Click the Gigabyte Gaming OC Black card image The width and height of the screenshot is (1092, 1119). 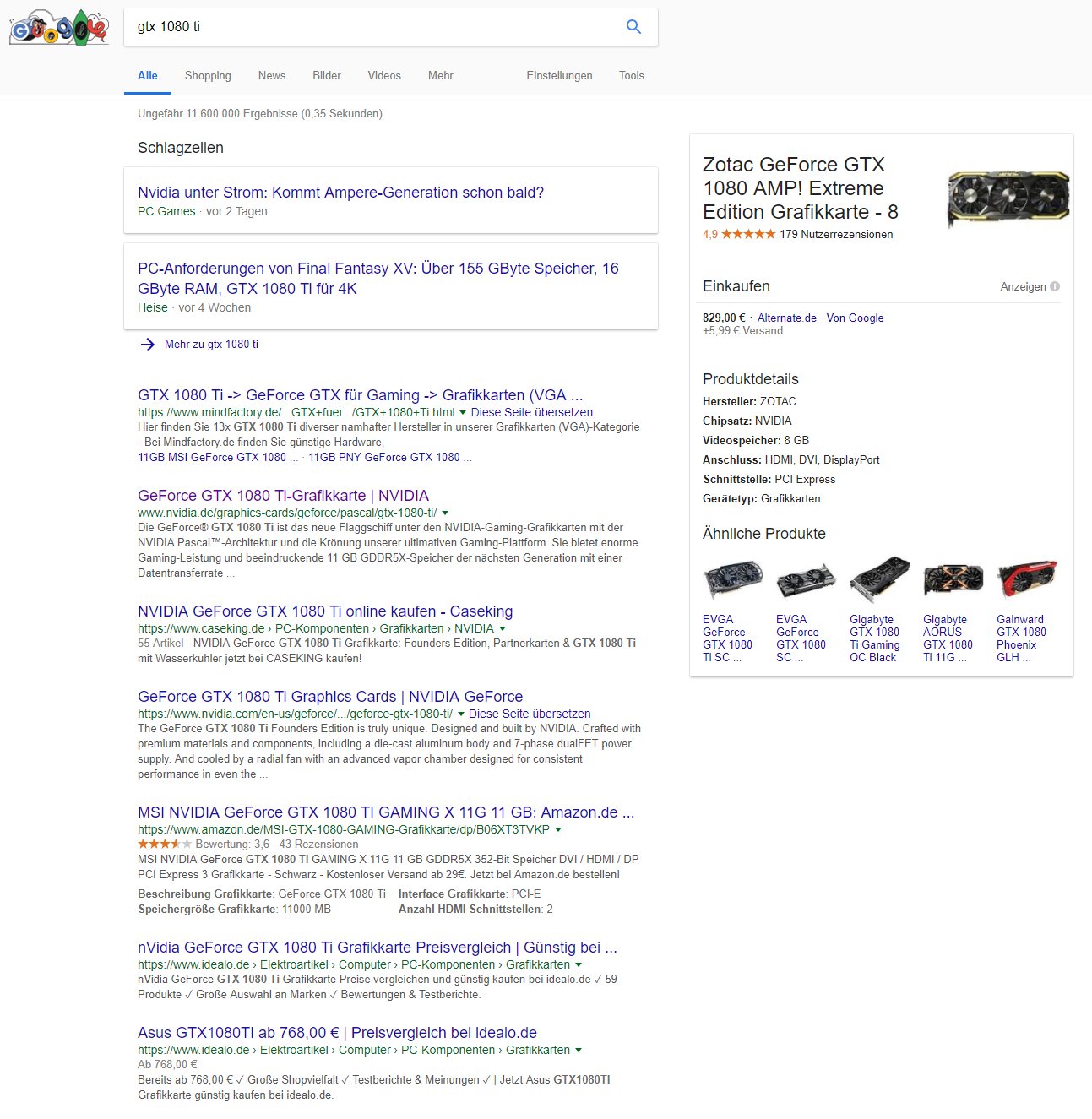(880, 579)
